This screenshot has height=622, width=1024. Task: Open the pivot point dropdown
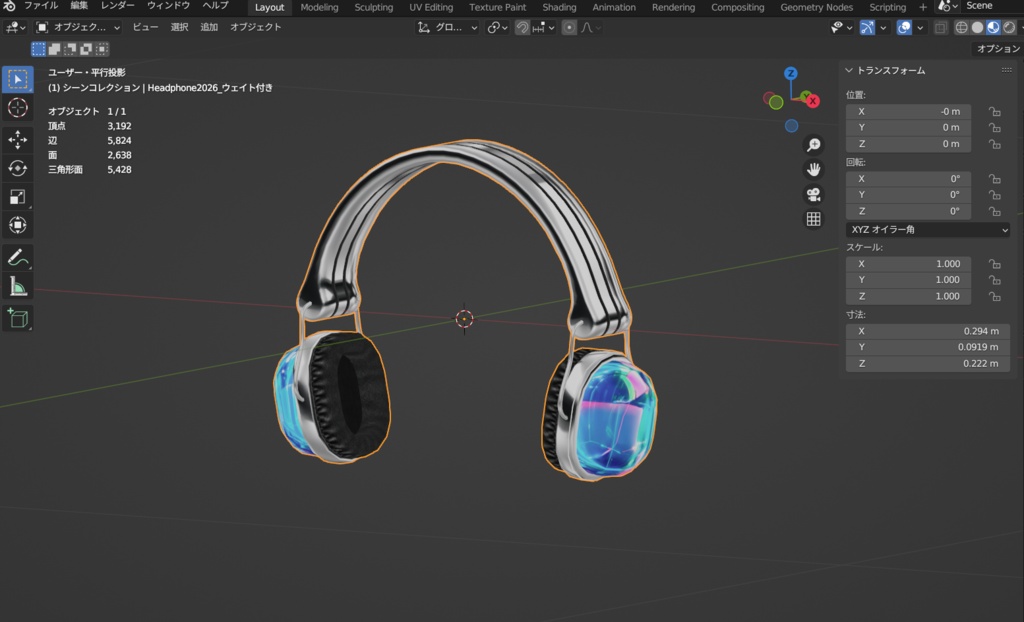point(497,27)
